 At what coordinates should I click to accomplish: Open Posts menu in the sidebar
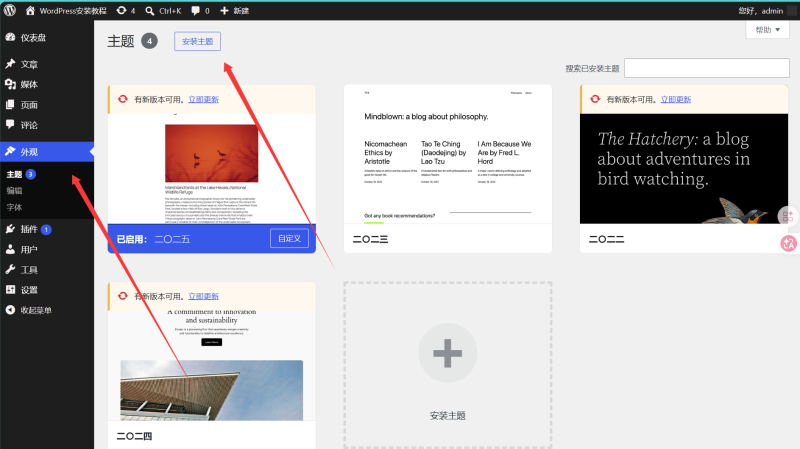(47, 64)
